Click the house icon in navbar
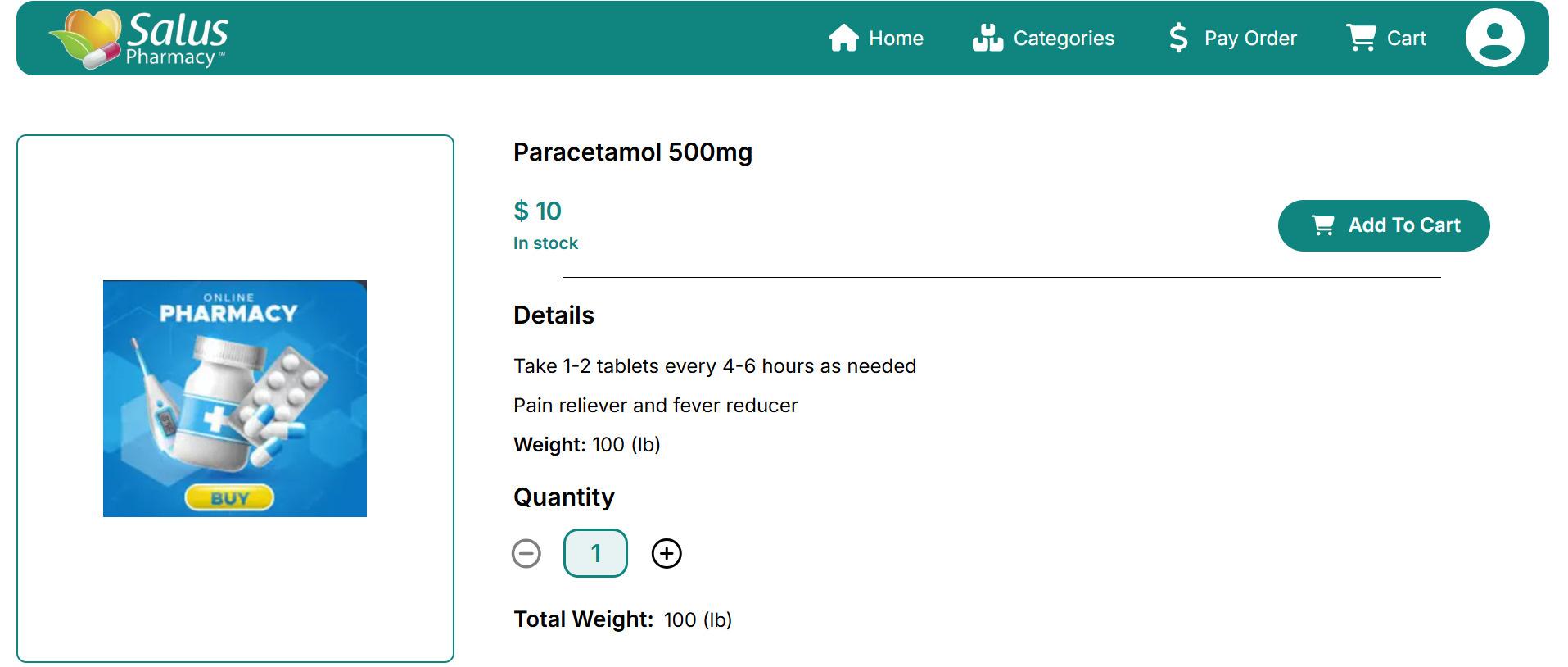This screenshot has height=667, width=1568. pos(843,39)
